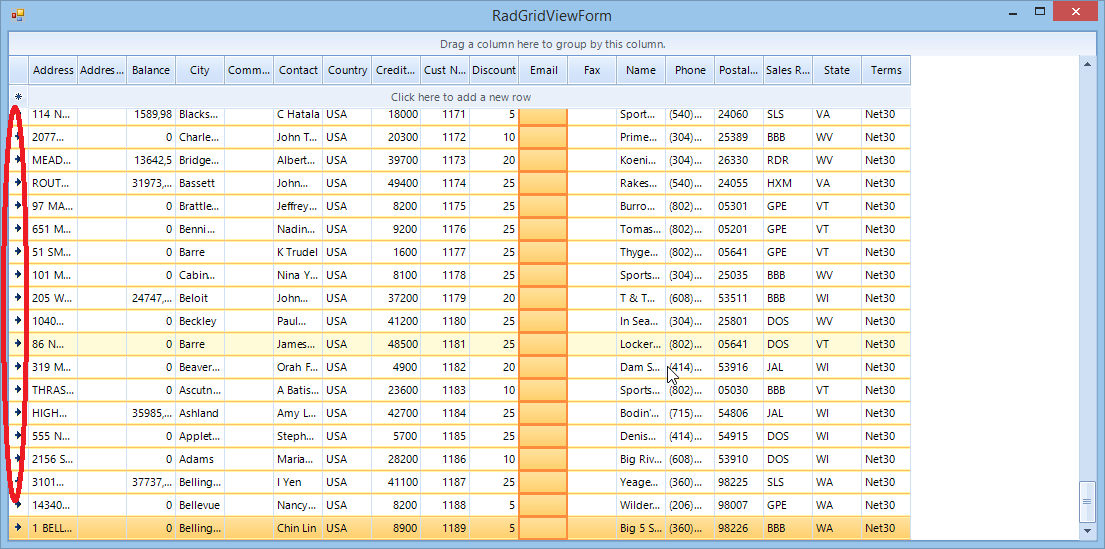The width and height of the screenshot is (1105, 549).
Task: Select the 'Beloit' city cell
Action: click(200, 298)
